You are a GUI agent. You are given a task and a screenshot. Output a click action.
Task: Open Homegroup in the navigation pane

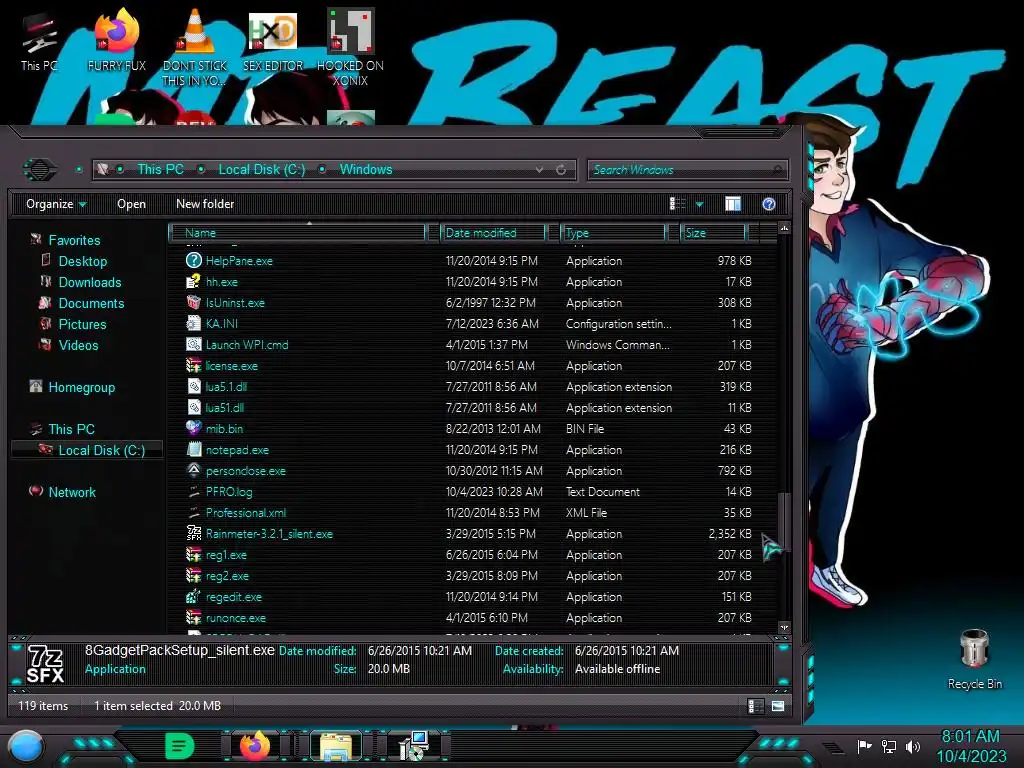point(82,387)
